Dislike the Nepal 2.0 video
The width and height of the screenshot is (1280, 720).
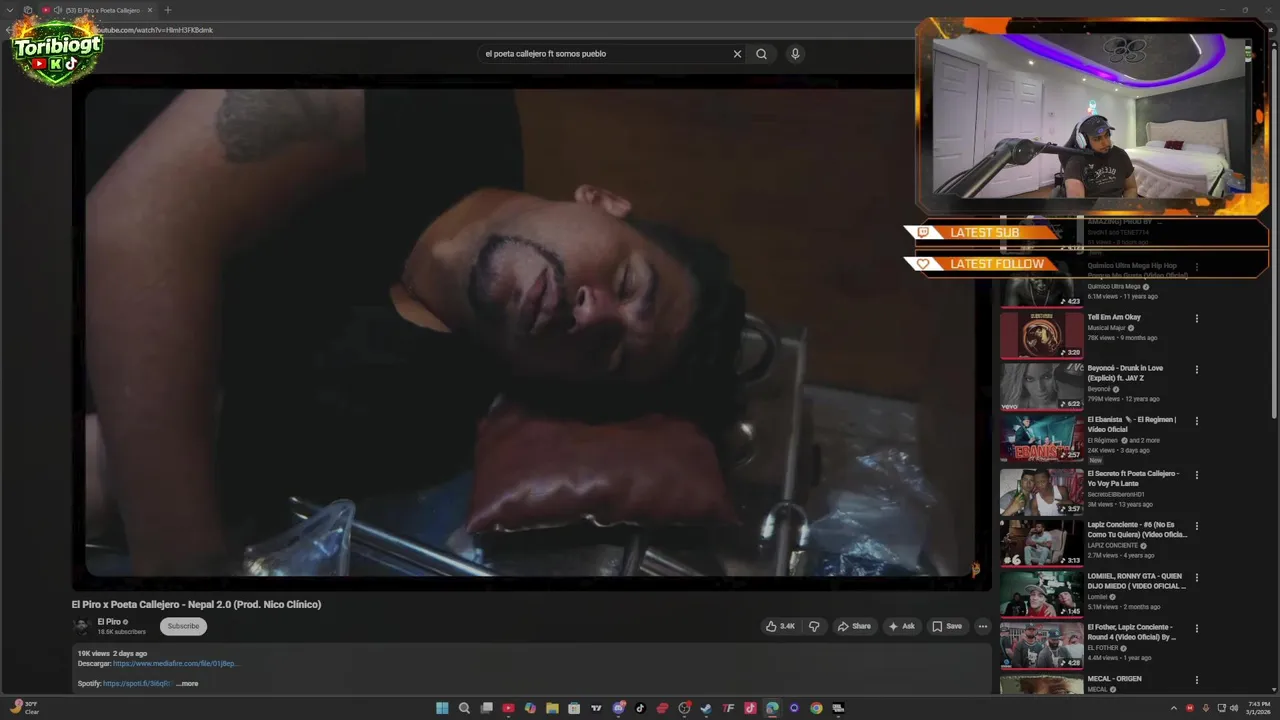[x=814, y=626]
